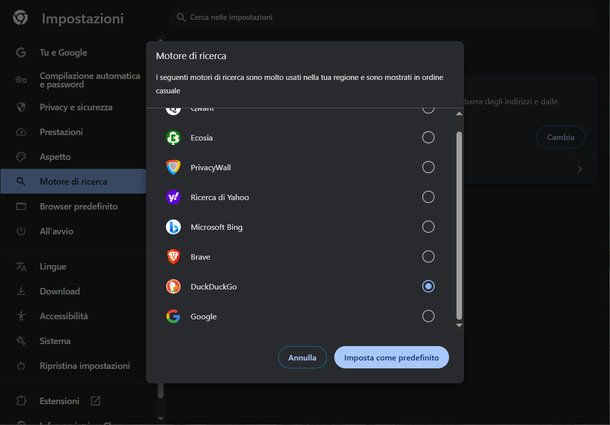The width and height of the screenshot is (610, 425).
Task: Confirm with Imposta come predefinito
Action: (391, 357)
